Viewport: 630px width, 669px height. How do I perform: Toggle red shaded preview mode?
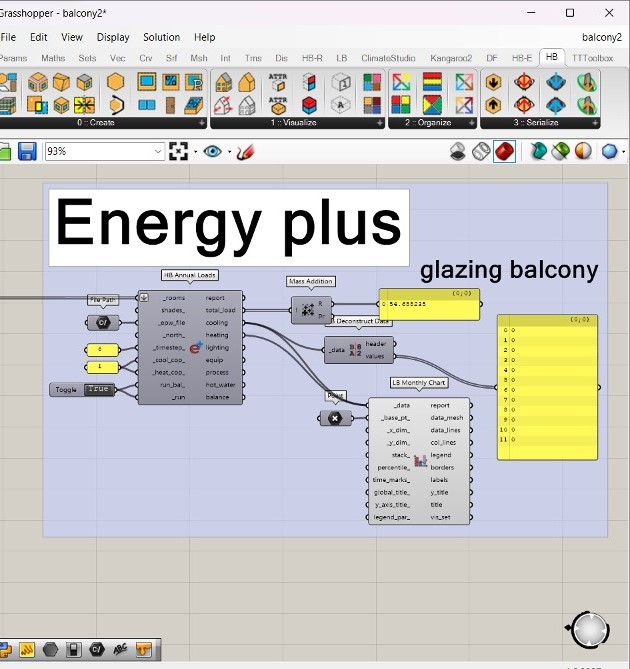pos(505,151)
